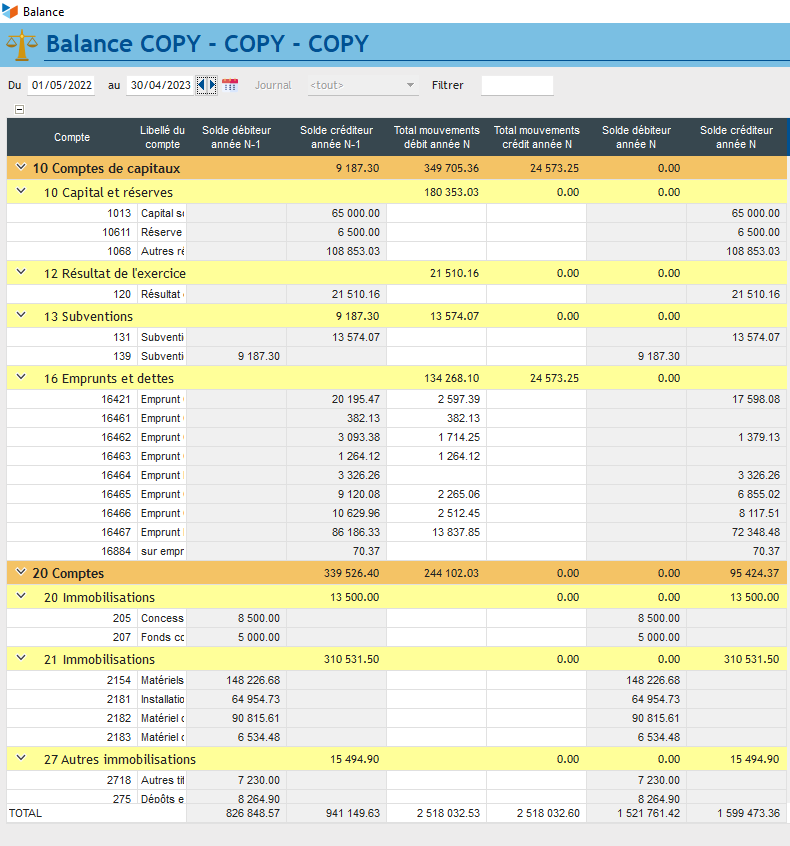Click the Filtrer input field

[517, 85]
